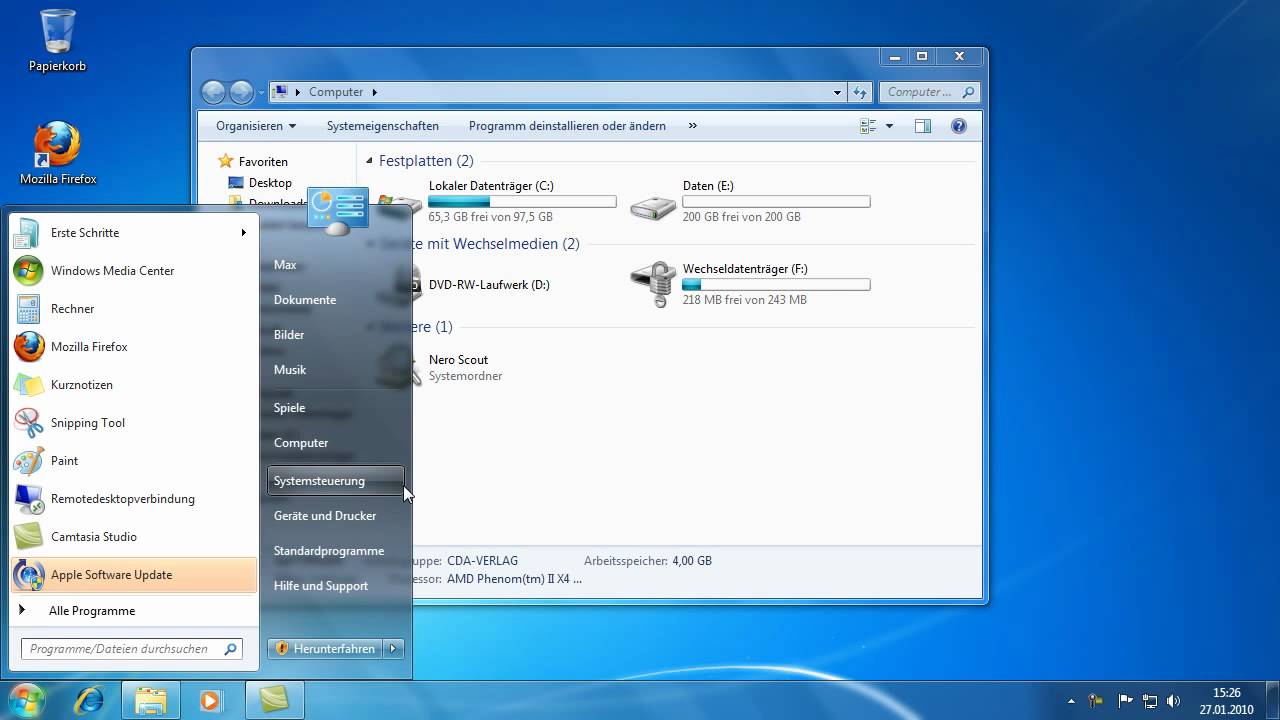Click refresh button beside address bar
Viewport: 1280px width, 720px height.
[860, 92]
